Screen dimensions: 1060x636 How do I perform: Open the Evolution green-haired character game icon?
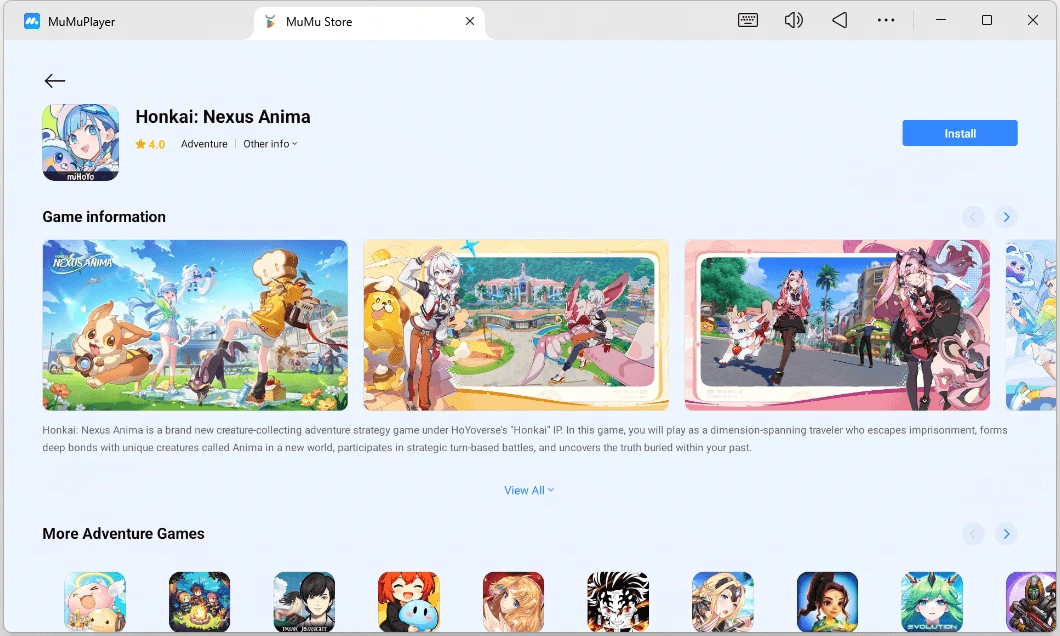click(x=932, y=602)
